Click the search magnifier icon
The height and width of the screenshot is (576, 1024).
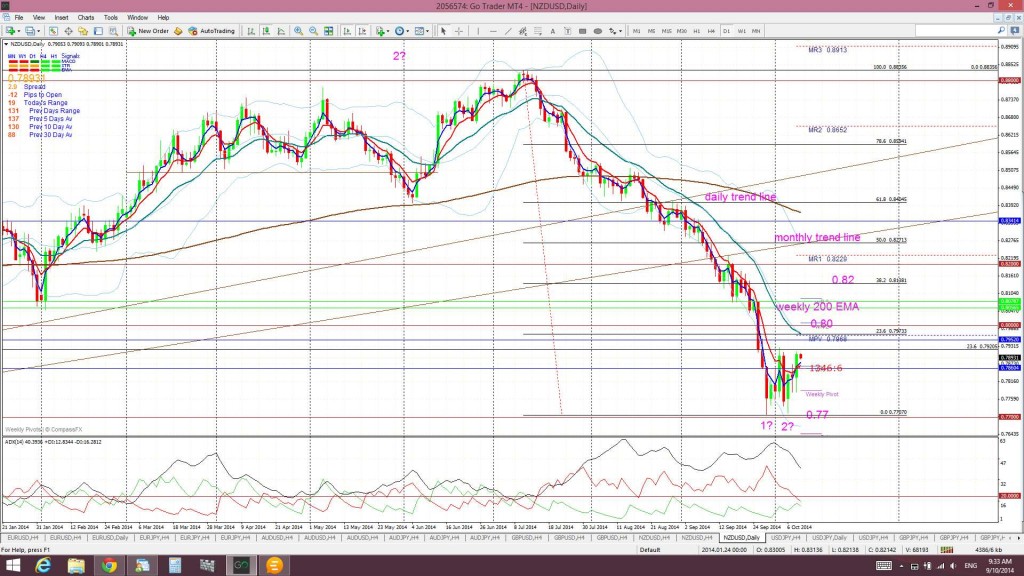(1001, 31)
